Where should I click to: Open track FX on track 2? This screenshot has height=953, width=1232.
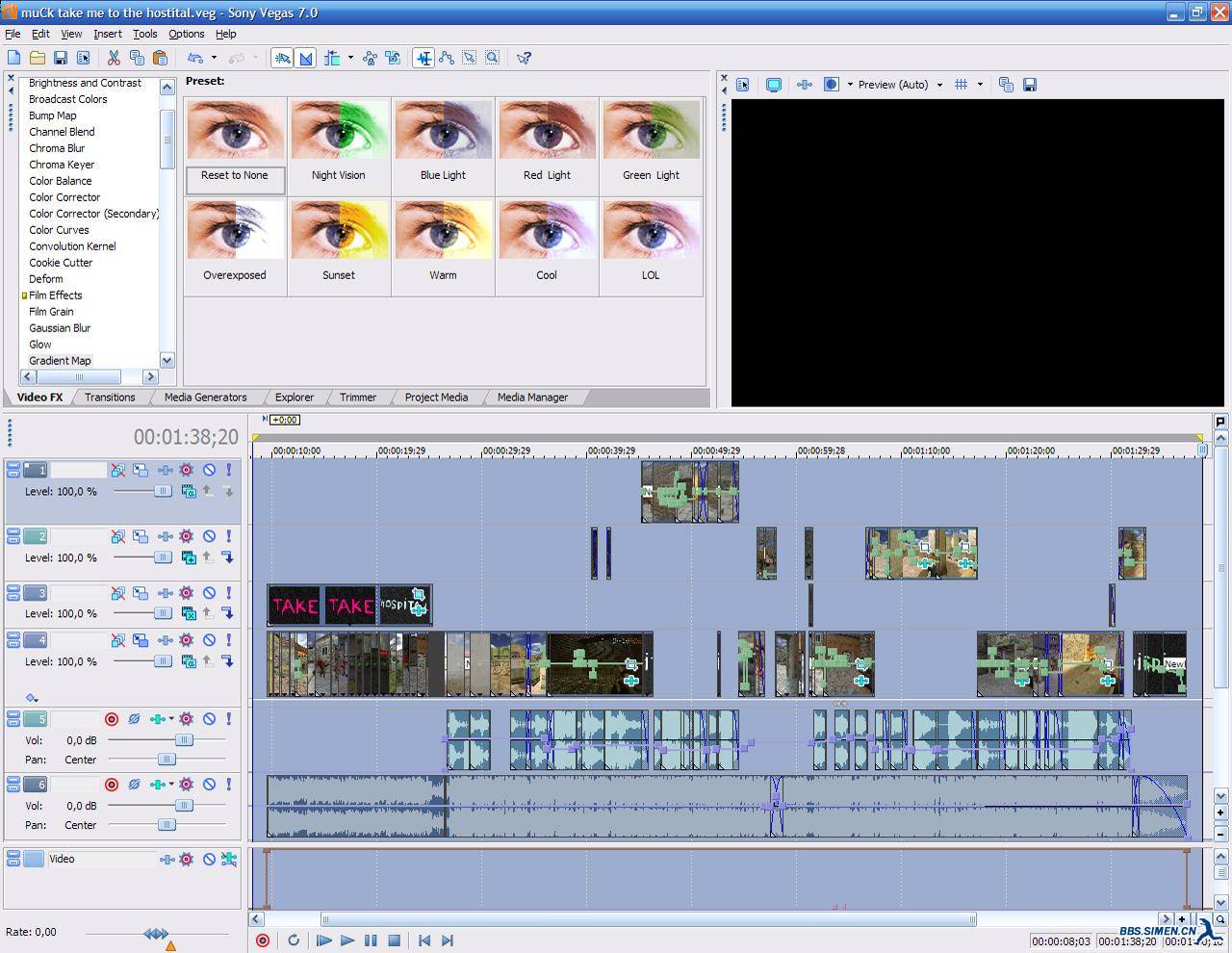165,536
